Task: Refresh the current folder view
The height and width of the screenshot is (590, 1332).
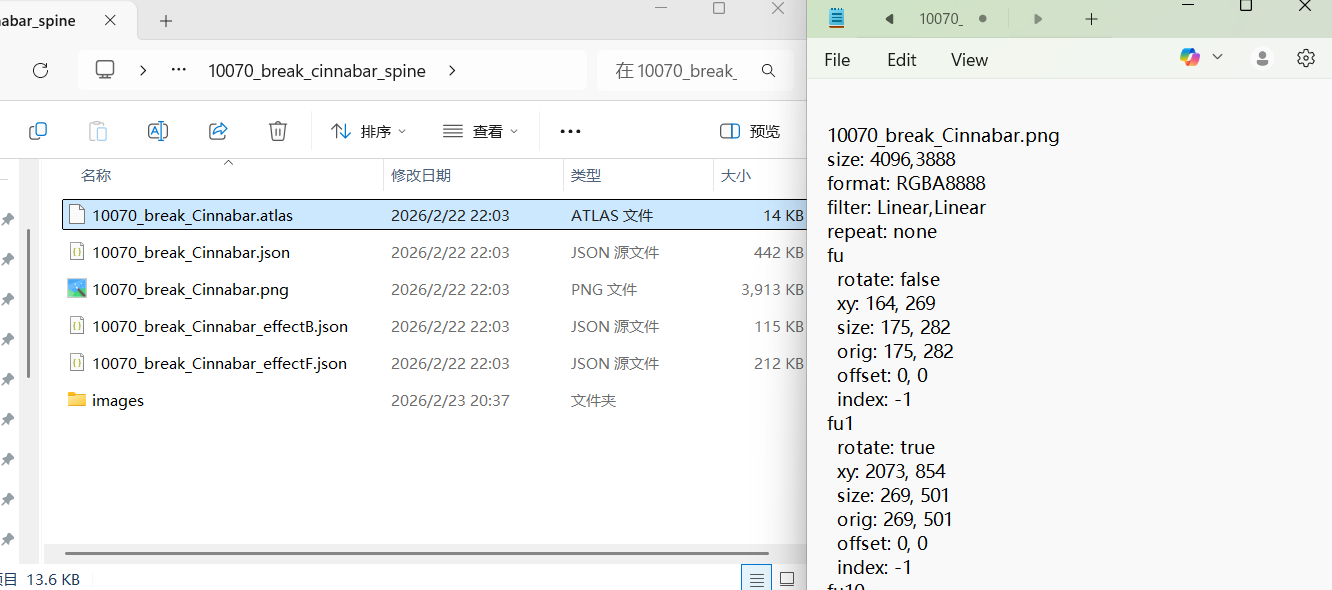Action: [40, 70]
